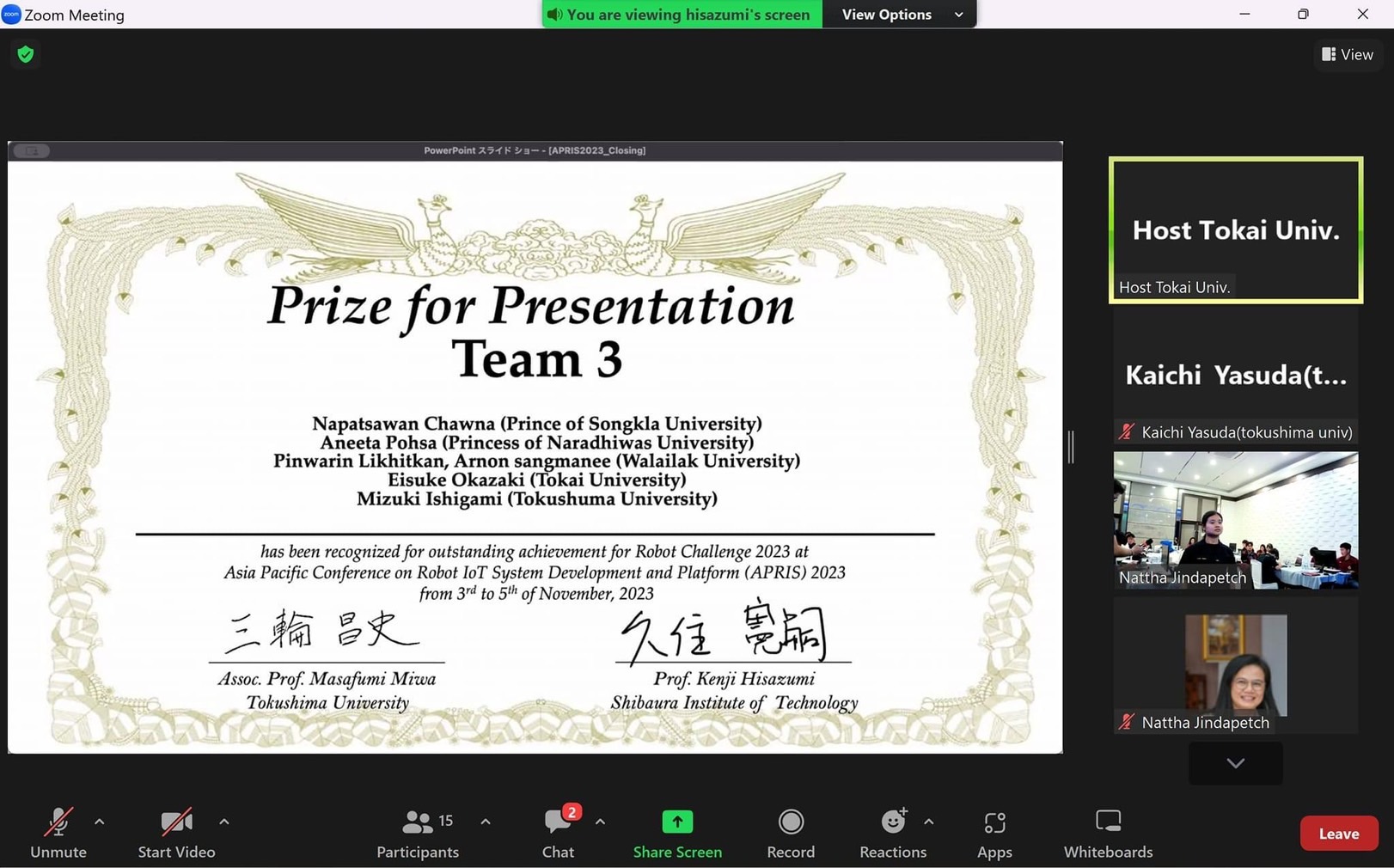Restore down the Zoom Meeting window

[1303, 14]
